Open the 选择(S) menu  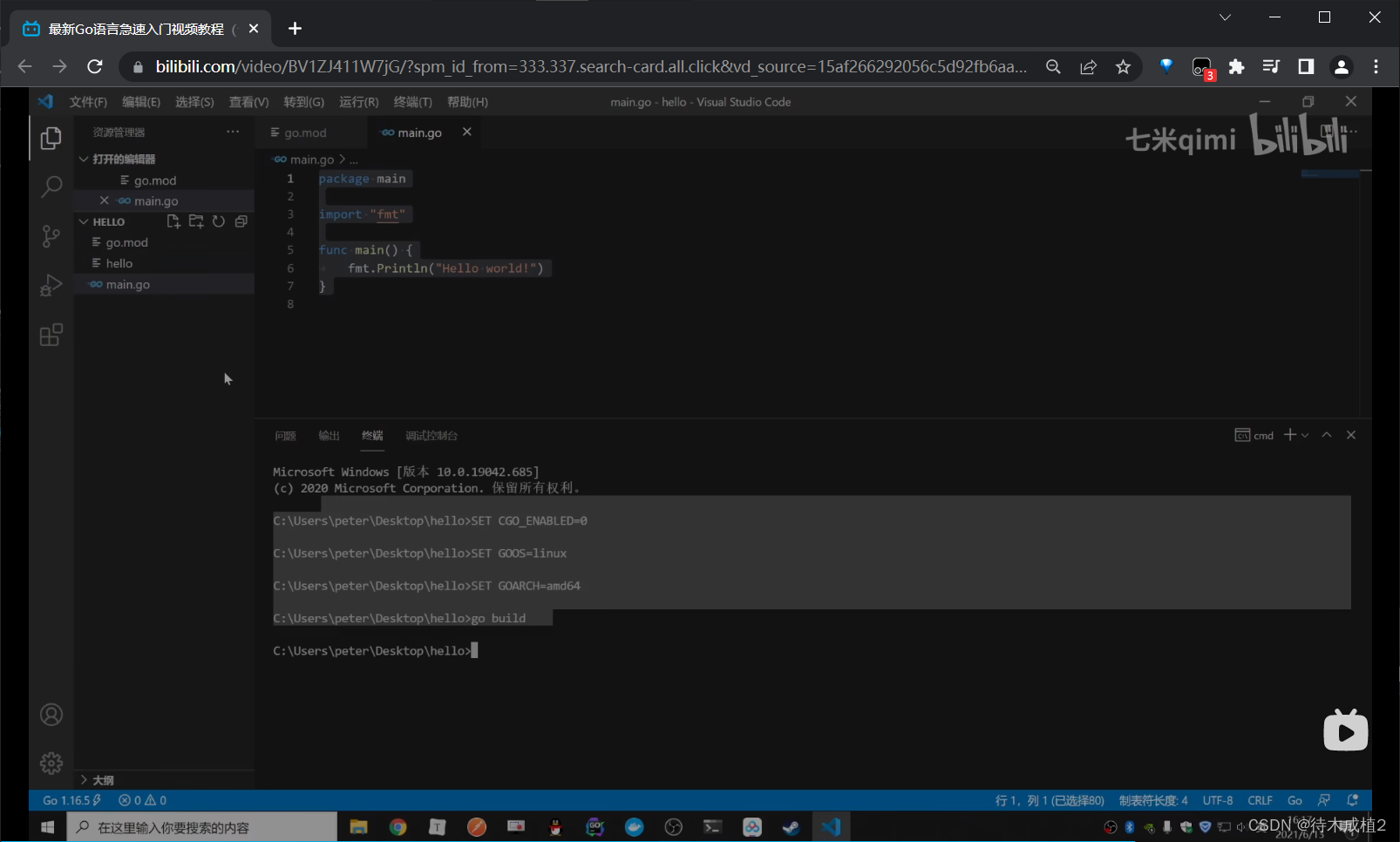194,102
